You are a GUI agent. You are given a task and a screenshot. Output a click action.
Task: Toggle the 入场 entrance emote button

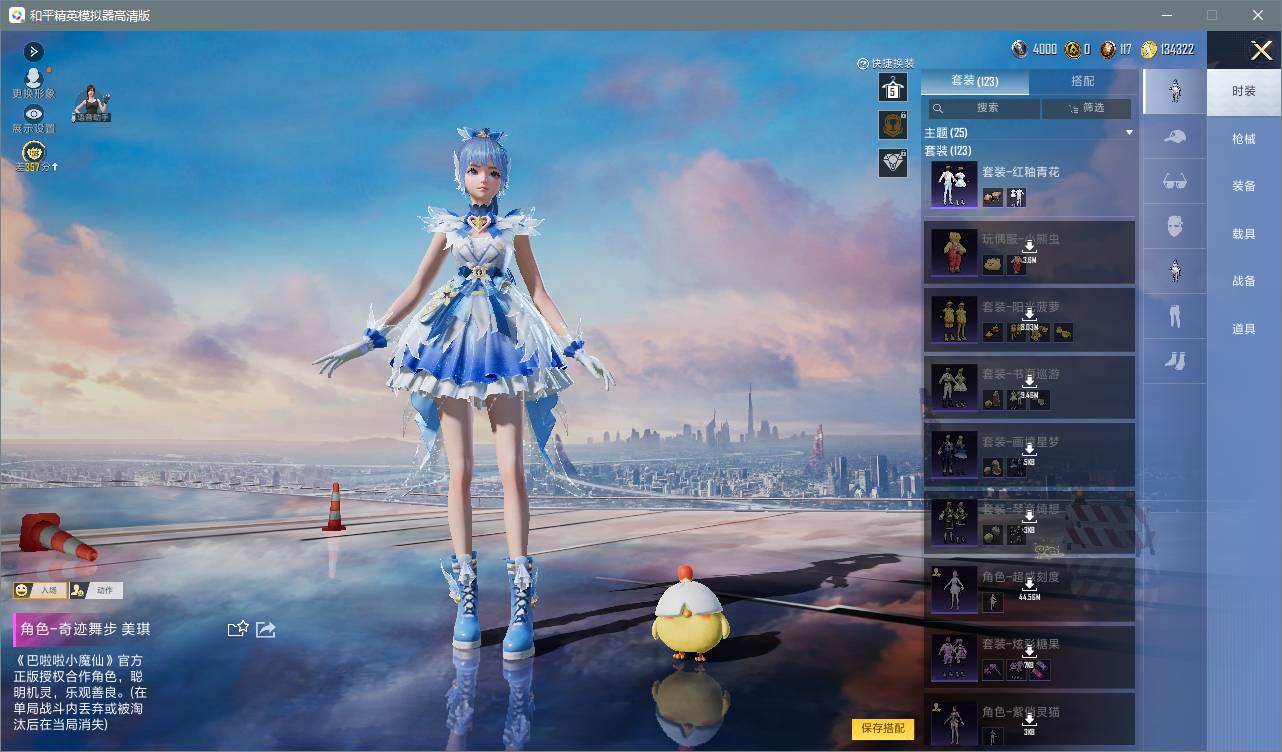[40, 590]
